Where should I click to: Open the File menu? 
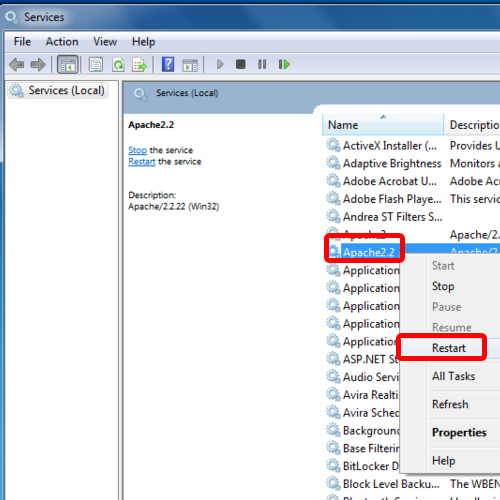(x=22, y=42)
